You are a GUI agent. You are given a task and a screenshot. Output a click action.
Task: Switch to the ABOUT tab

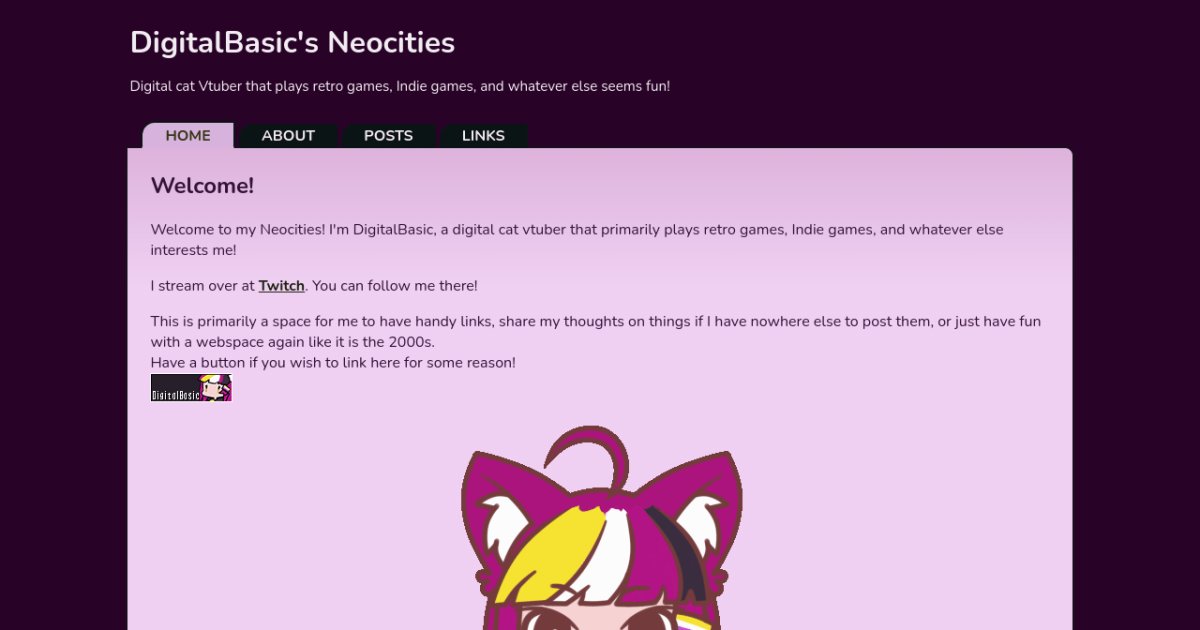(x=288, y=136)
